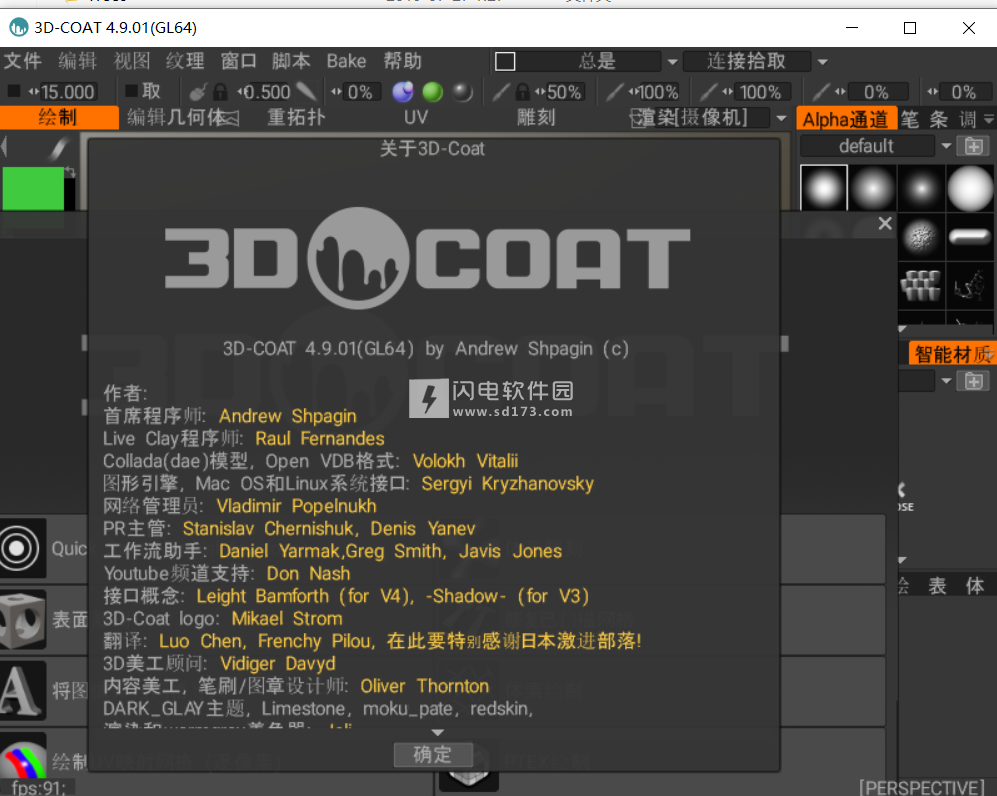Viewport: 997px width, 796px height.
Task: Open the 纹理 menu
Action: click(x=185, y=61)
